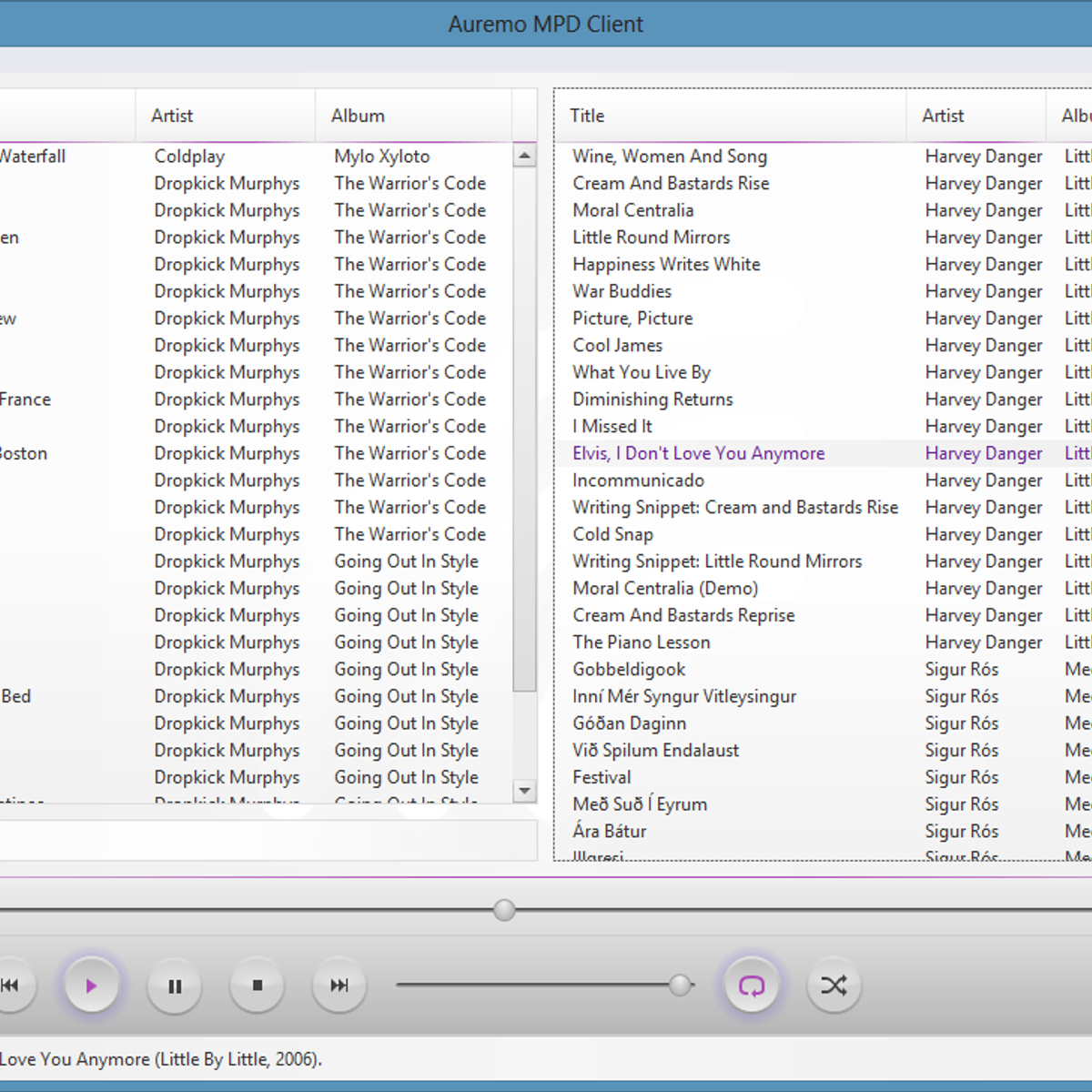Select playlist song War Buddies
This screenshot has height=1092, width=1092.
coord(824,291)
